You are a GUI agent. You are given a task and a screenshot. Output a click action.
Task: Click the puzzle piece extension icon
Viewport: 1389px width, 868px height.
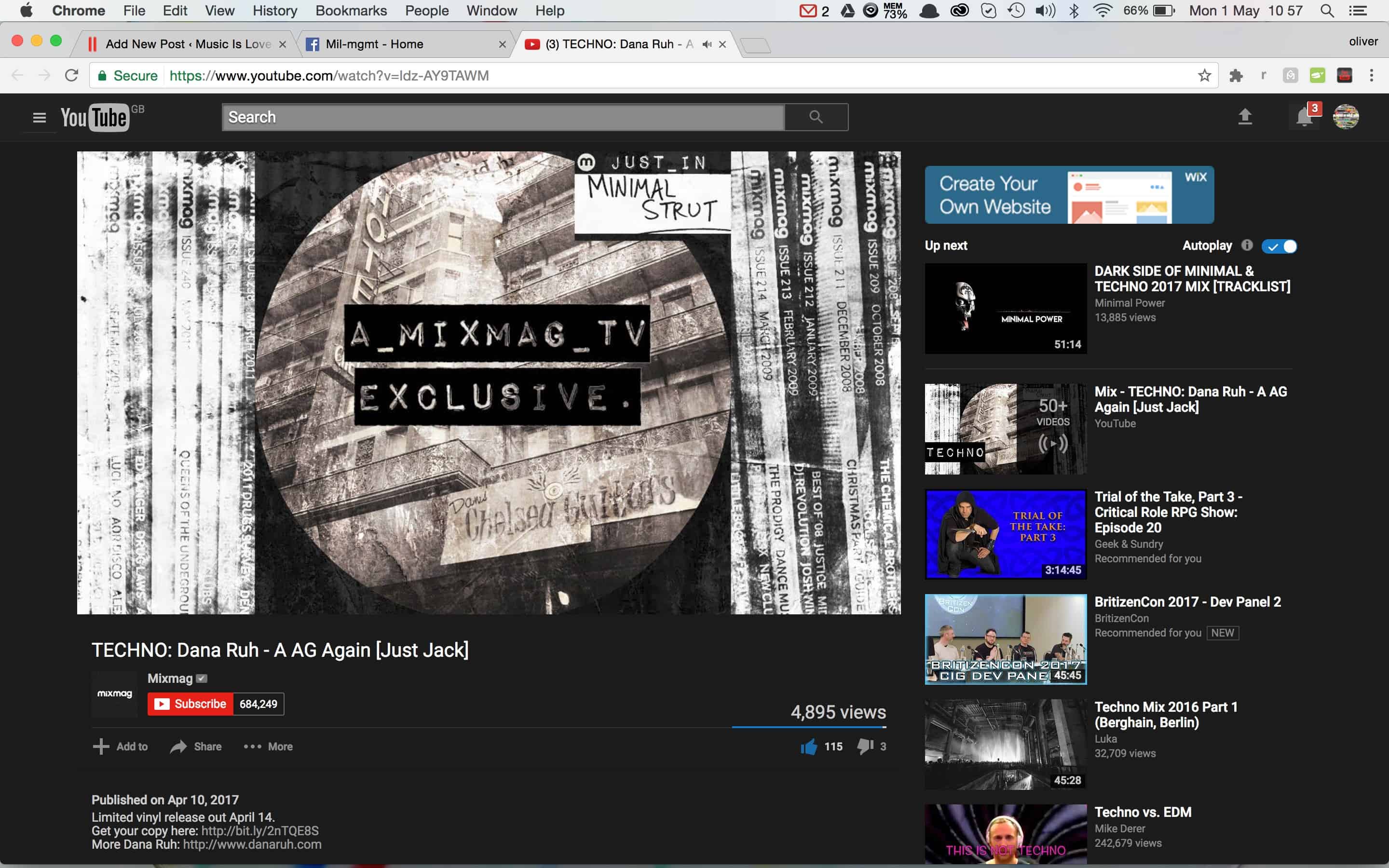tap(1236, 76)
